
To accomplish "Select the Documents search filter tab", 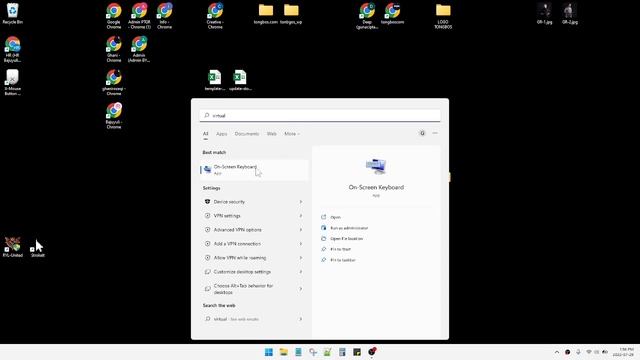I will coord(247,134).
